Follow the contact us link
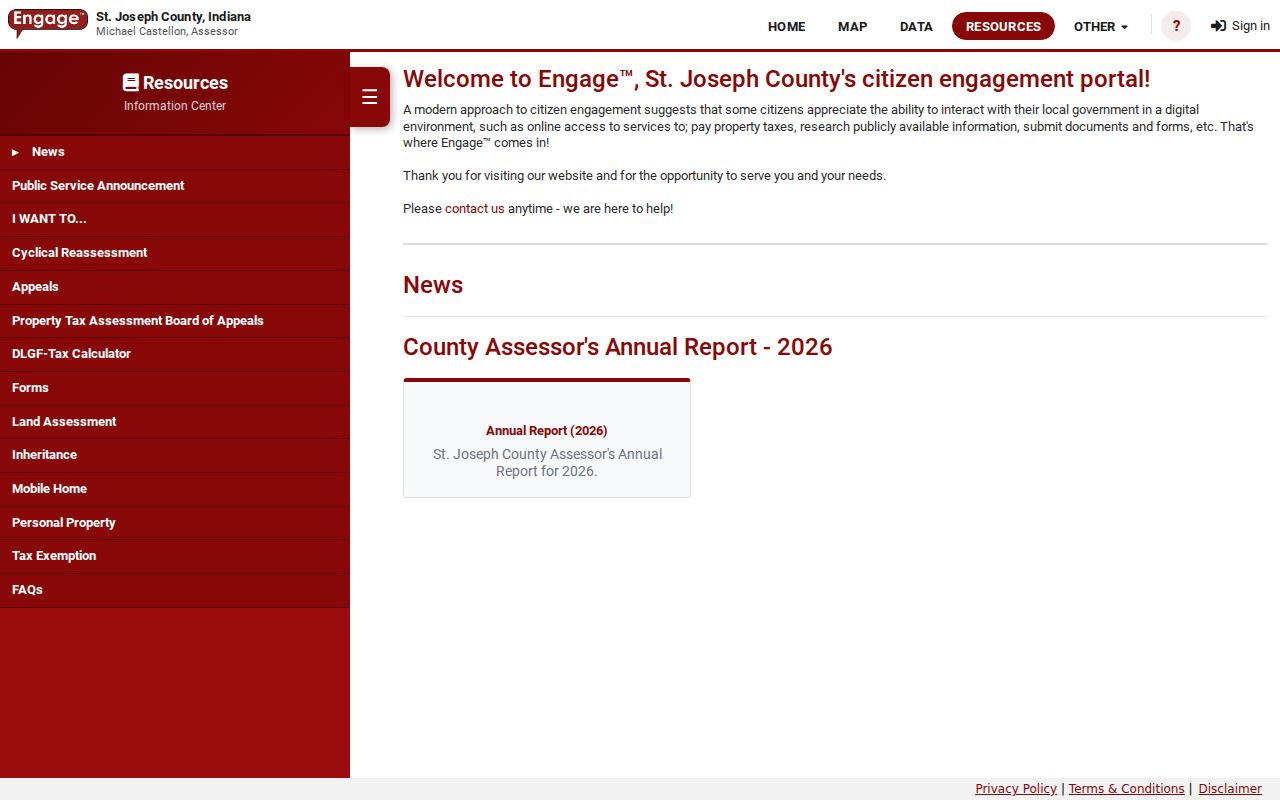The image size is (1280, 800). point(475,209)
